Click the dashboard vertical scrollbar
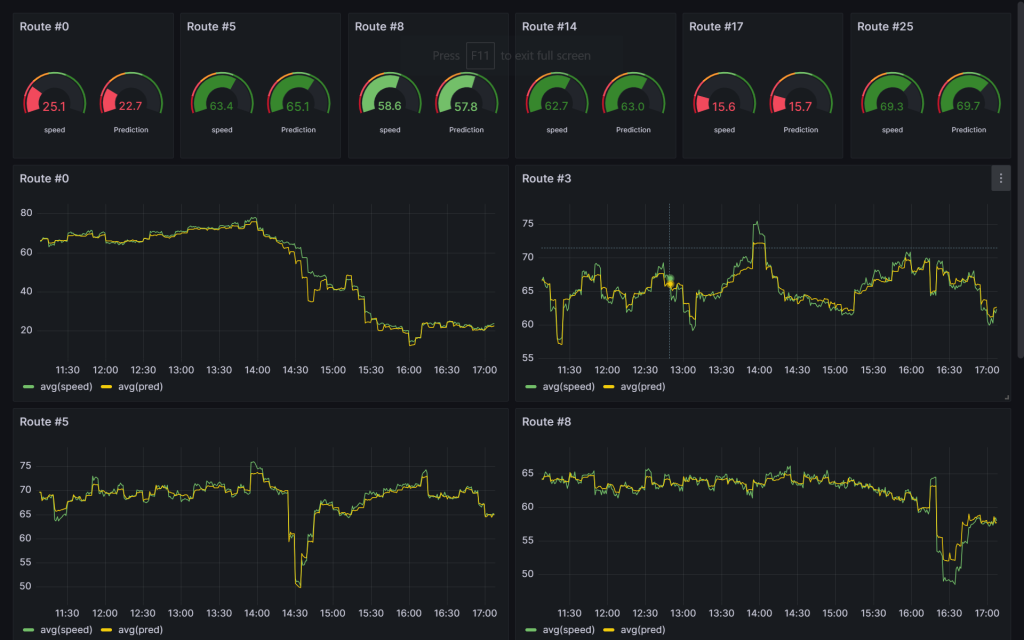The height and width of the screenshot is (640, 1024). (1019, 180)
